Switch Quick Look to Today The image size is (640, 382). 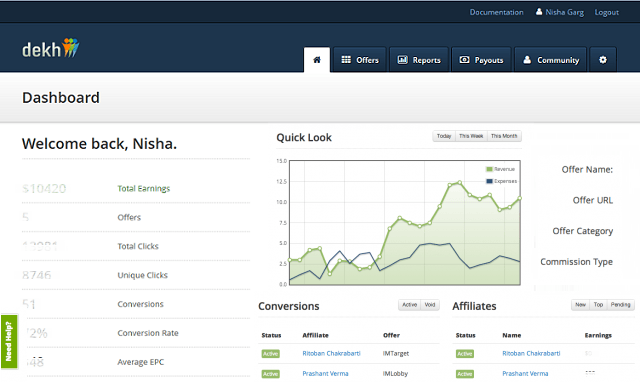point(444,136)
